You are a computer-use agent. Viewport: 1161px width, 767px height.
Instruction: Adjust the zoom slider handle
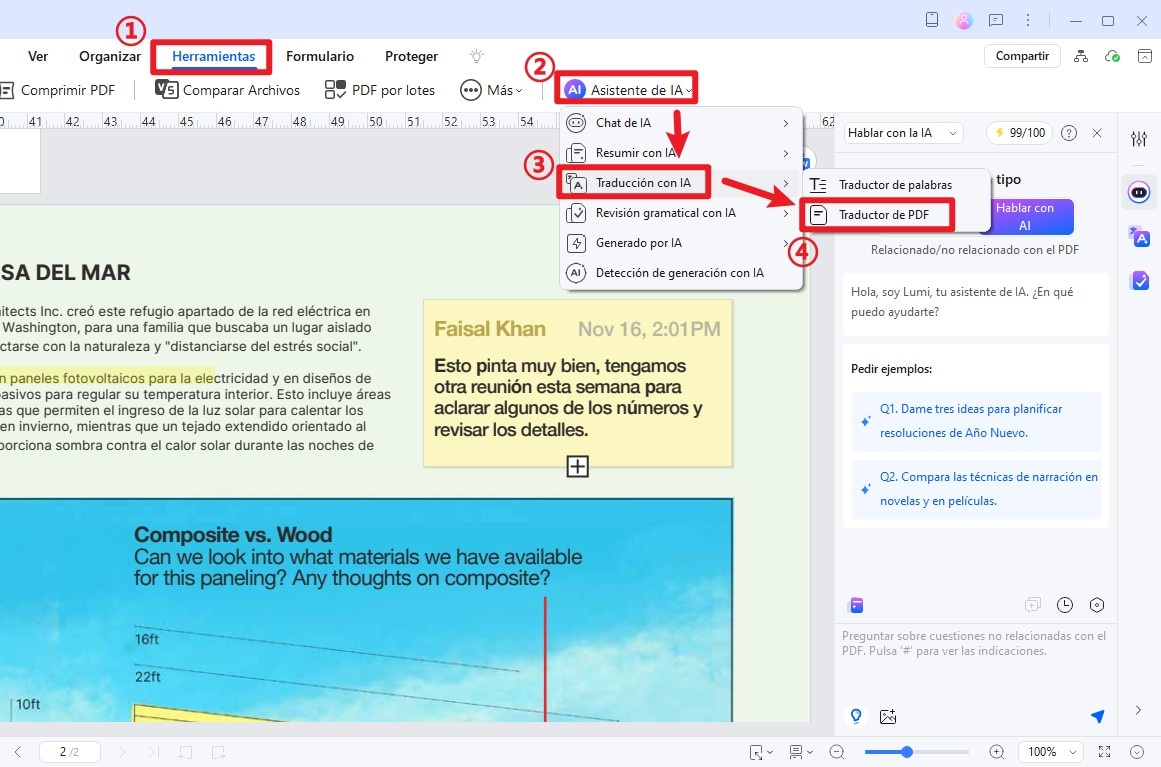pos(906,752)
